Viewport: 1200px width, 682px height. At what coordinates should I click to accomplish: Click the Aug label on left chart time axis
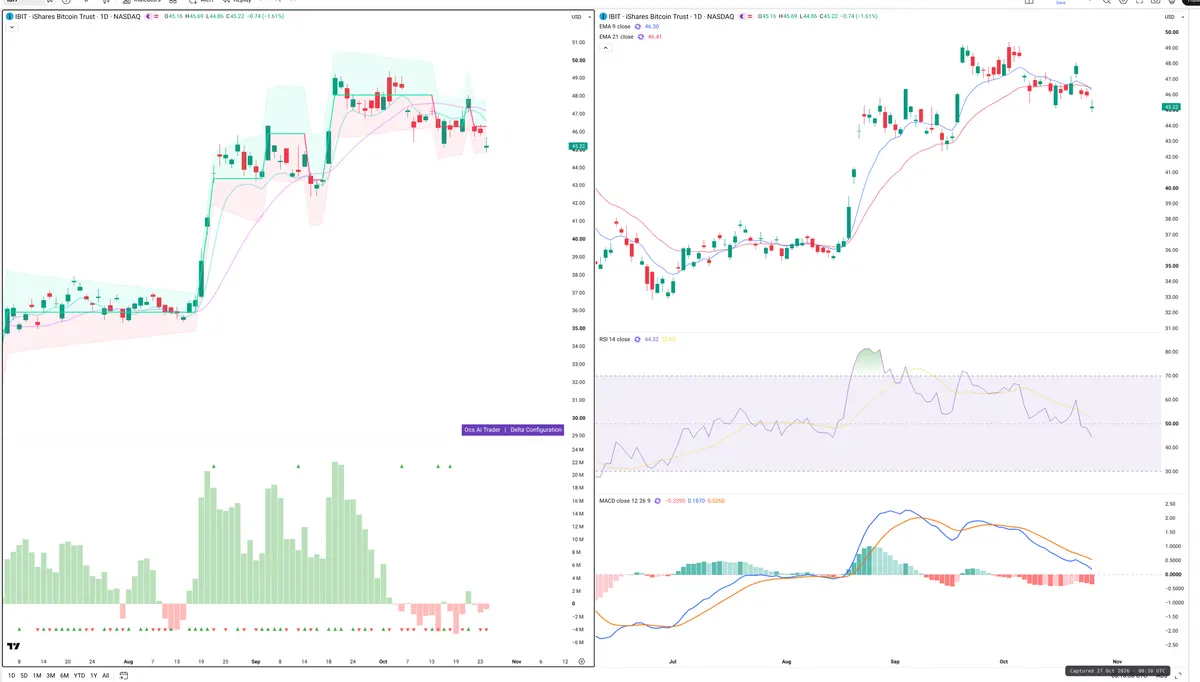point(128,661)
